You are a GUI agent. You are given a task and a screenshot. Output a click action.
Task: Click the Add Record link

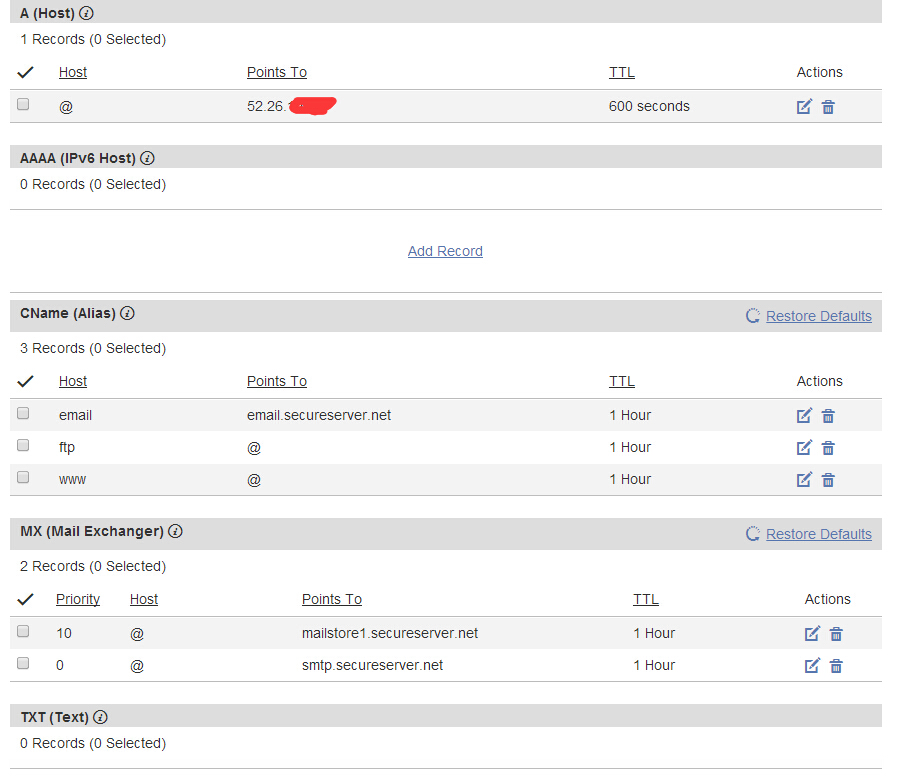[x=445, y=251]
